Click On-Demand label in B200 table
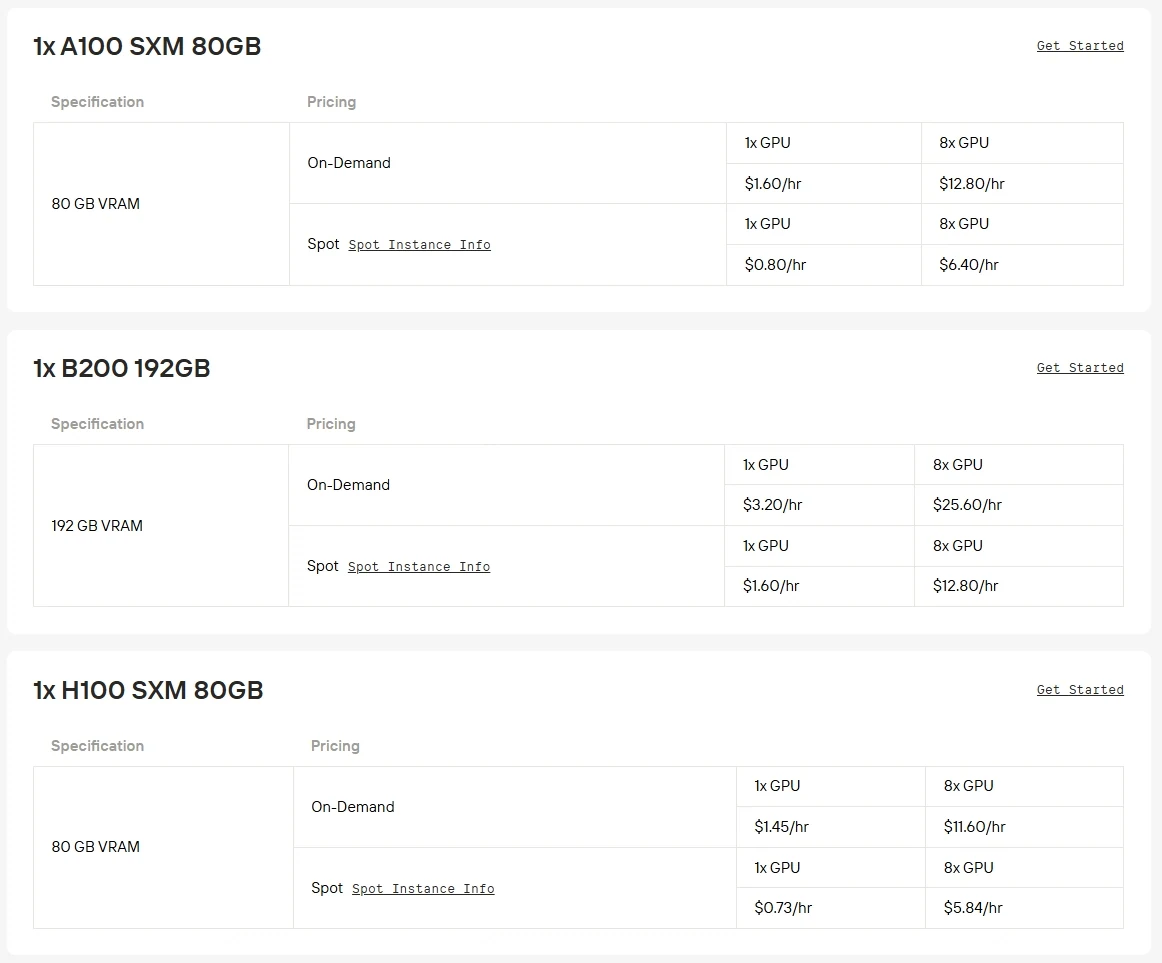The width and height of the screenshot is (1162, 963). pos(348,485)
